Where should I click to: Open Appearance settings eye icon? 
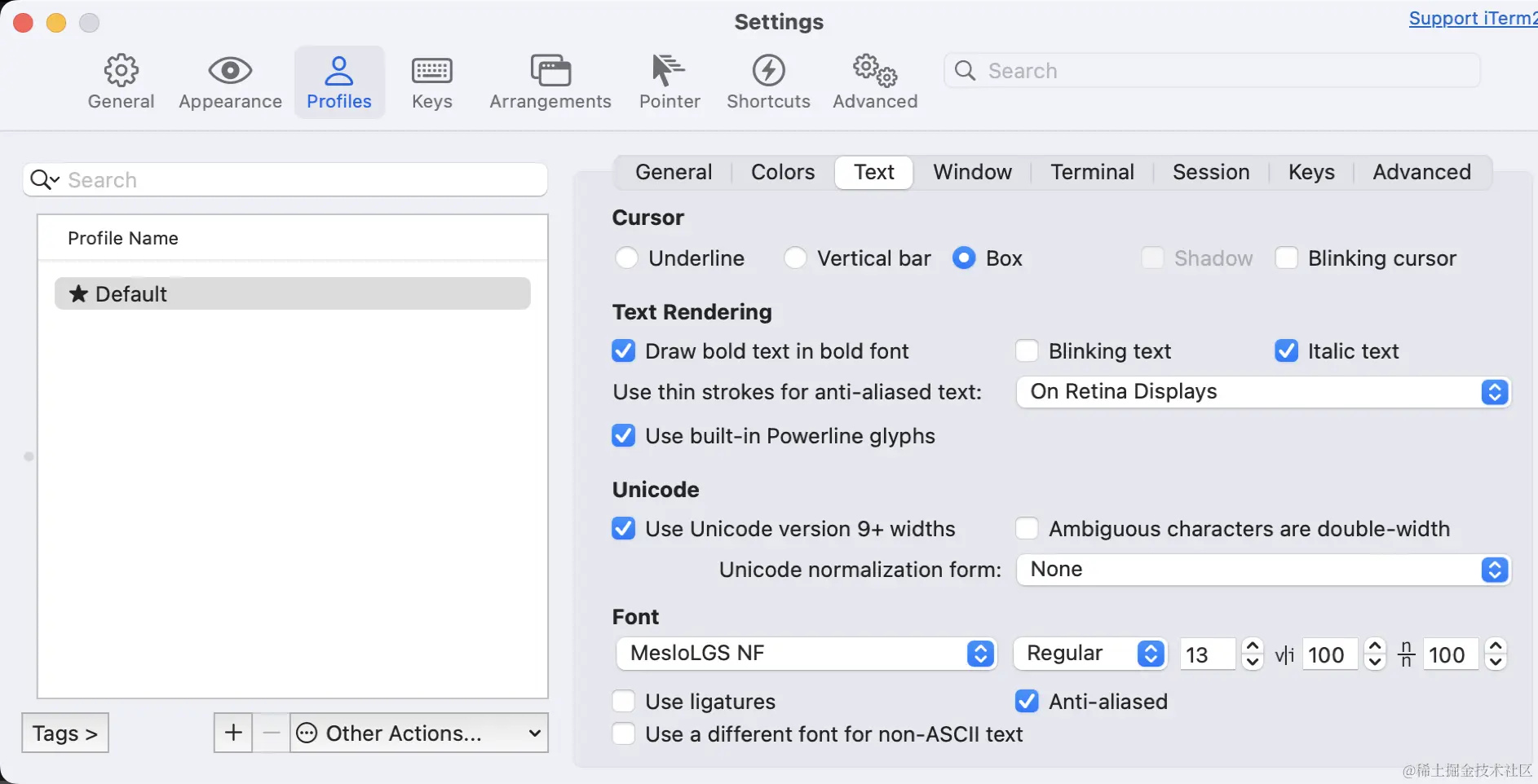[230, 71]
